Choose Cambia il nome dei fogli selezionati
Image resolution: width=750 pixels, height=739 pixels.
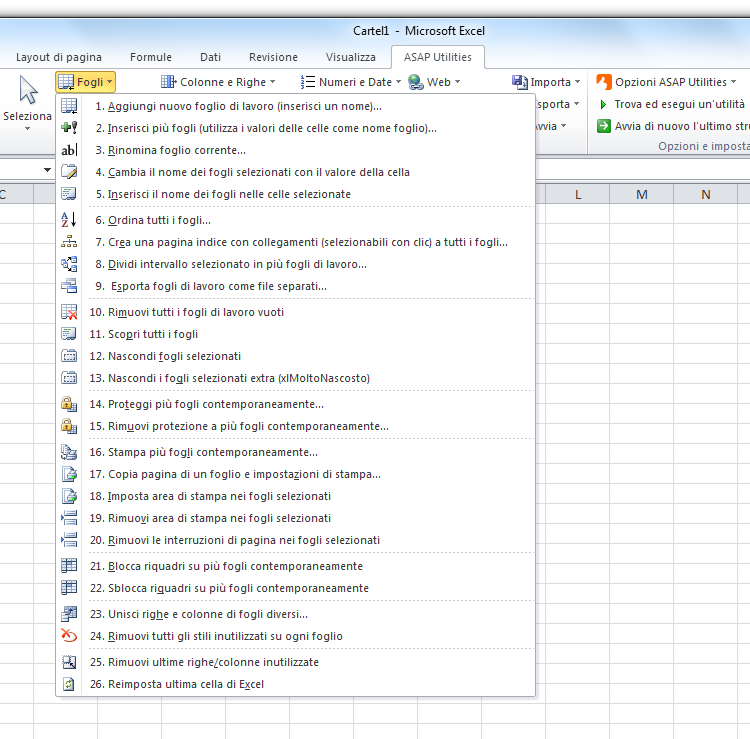[x=296, y=172]
